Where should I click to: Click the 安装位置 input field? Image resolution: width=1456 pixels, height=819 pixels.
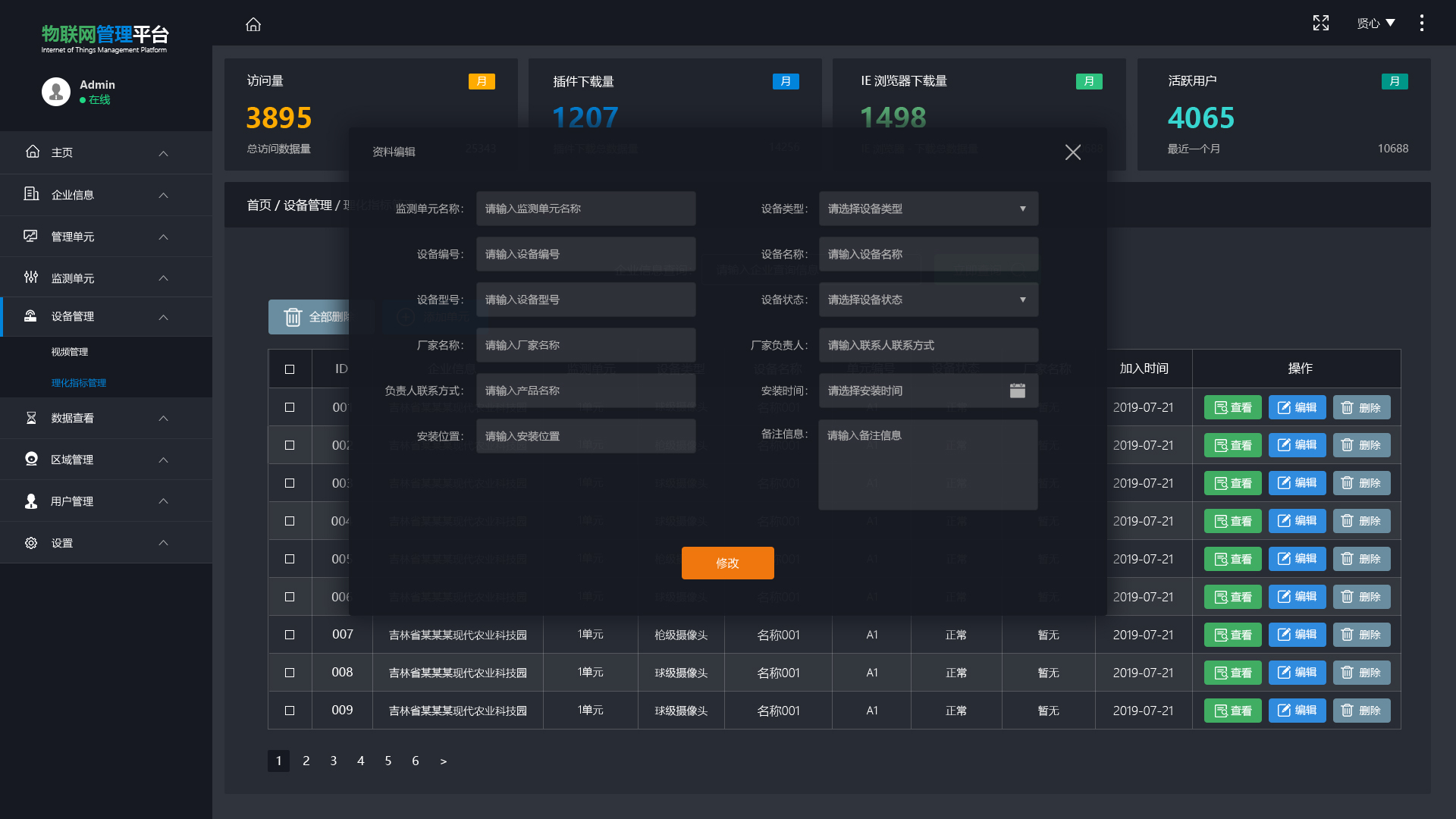click(x=585, y=436)
